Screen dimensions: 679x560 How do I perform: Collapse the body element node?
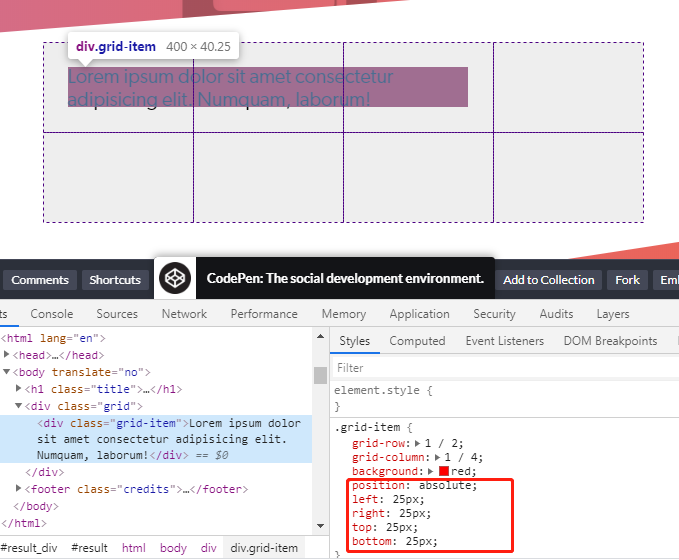6,372
